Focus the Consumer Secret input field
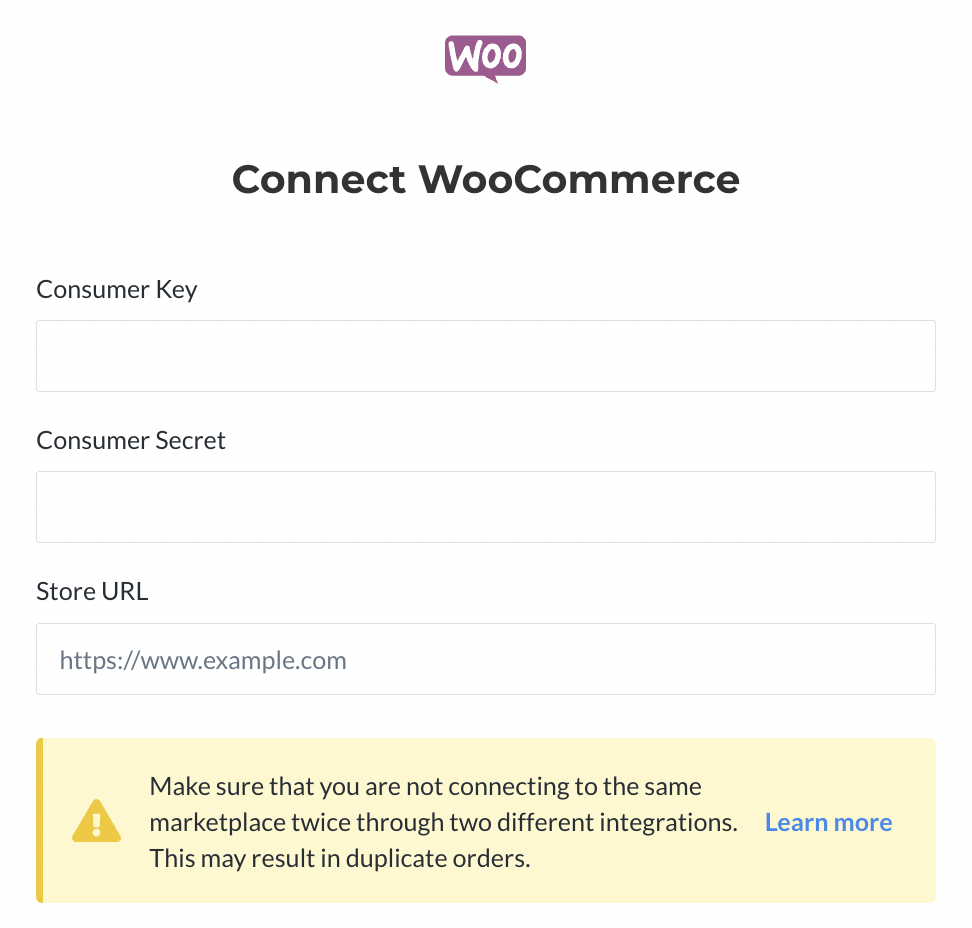 485,507
